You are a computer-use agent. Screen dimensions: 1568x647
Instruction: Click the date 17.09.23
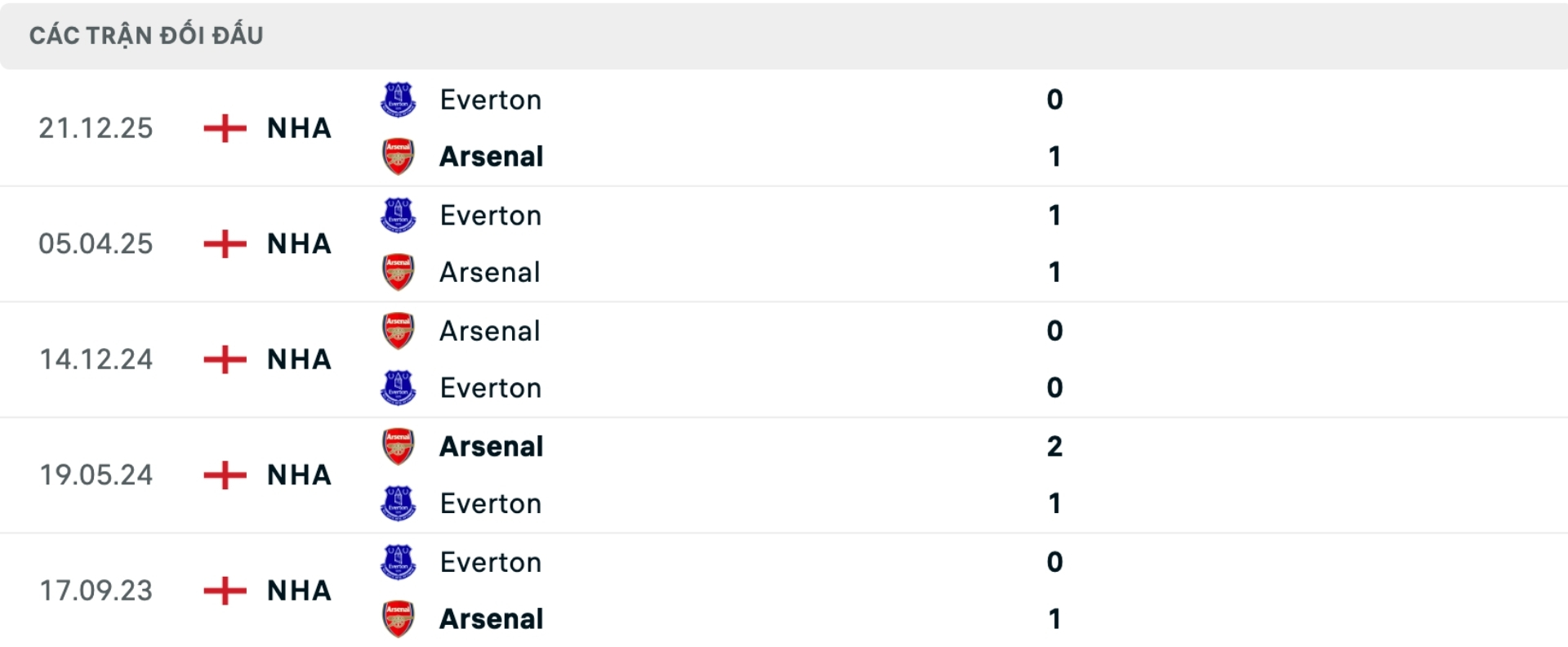(x=96, y=591)
